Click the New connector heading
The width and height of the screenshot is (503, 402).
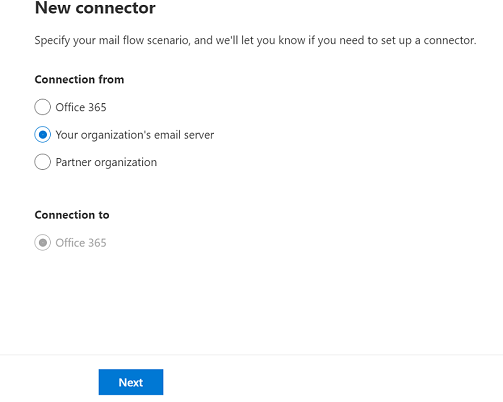click(x=95, y=8)
